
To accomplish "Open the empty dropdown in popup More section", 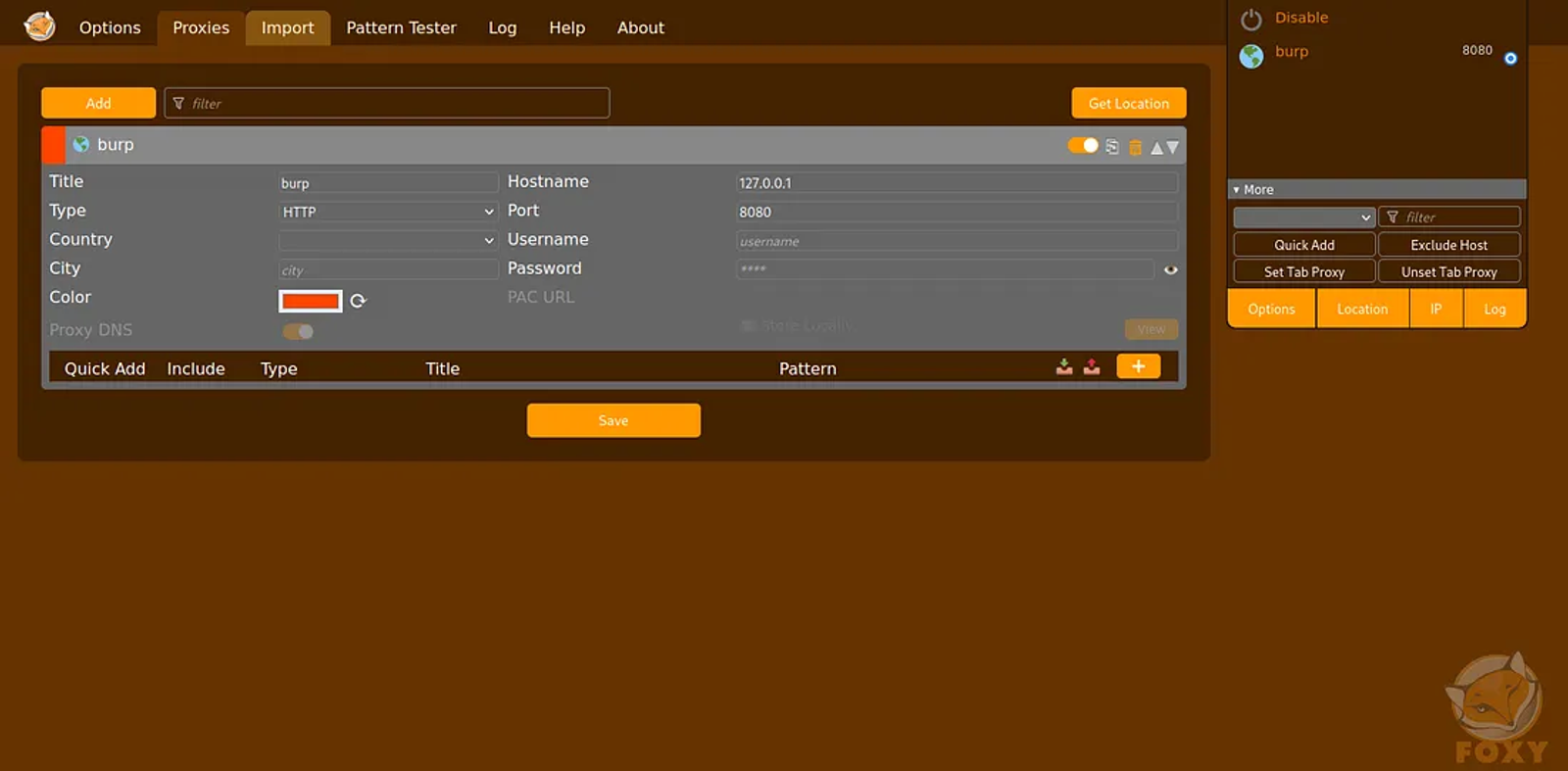I will (x=1303, y=217).
